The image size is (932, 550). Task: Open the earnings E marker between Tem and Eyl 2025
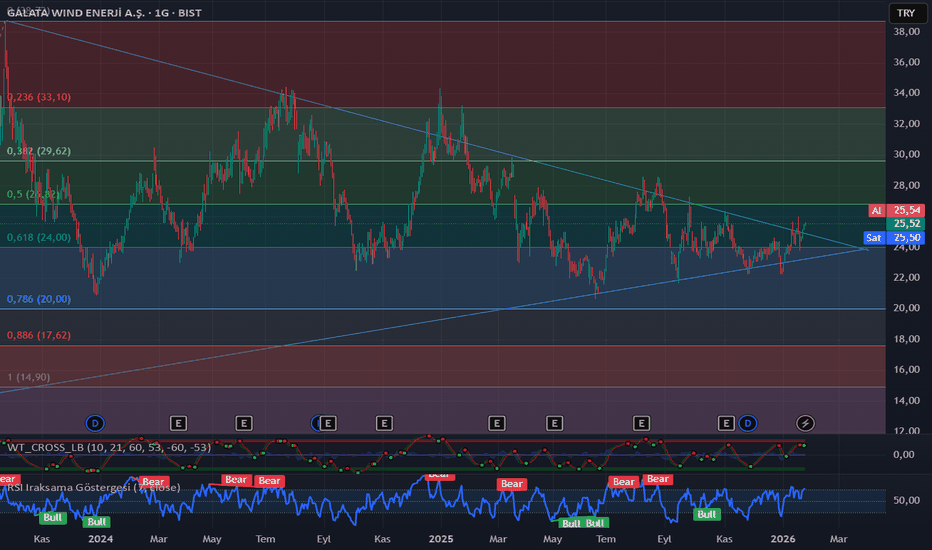pos(641,423)
